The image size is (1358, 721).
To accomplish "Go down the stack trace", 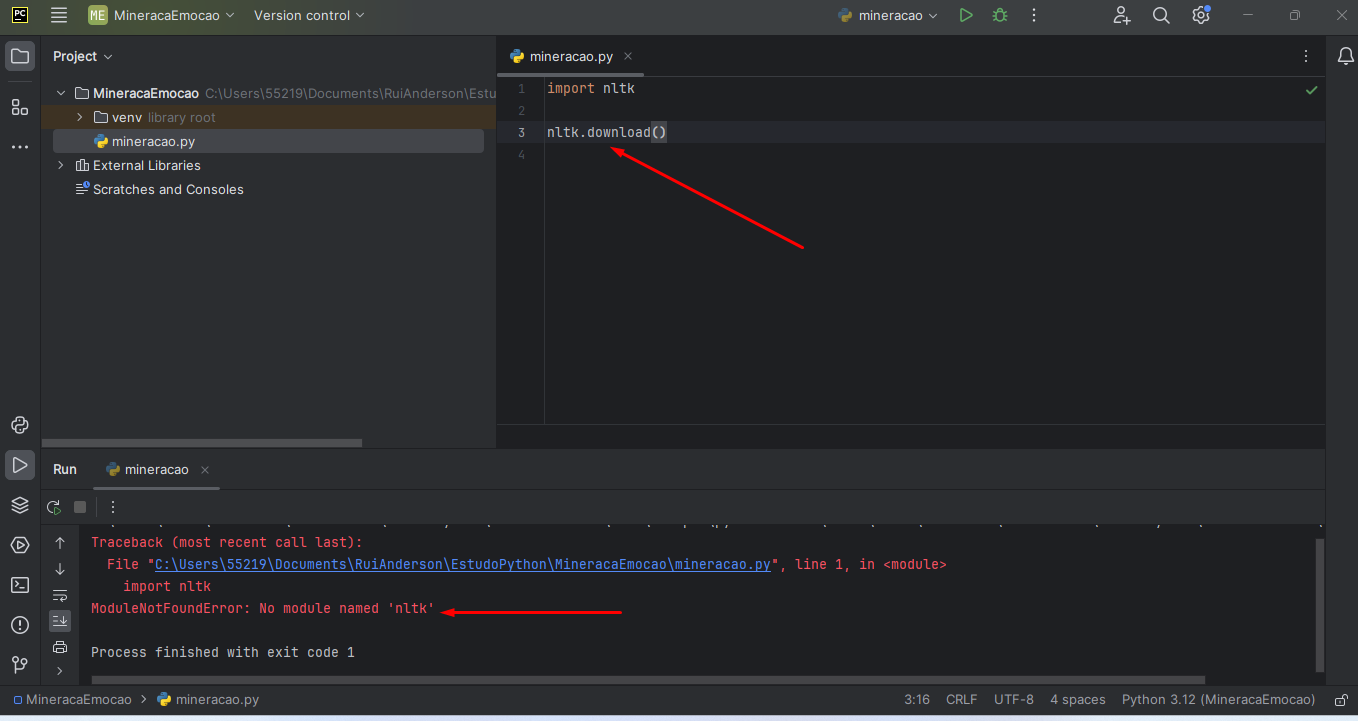I will [x=60, y=569].
